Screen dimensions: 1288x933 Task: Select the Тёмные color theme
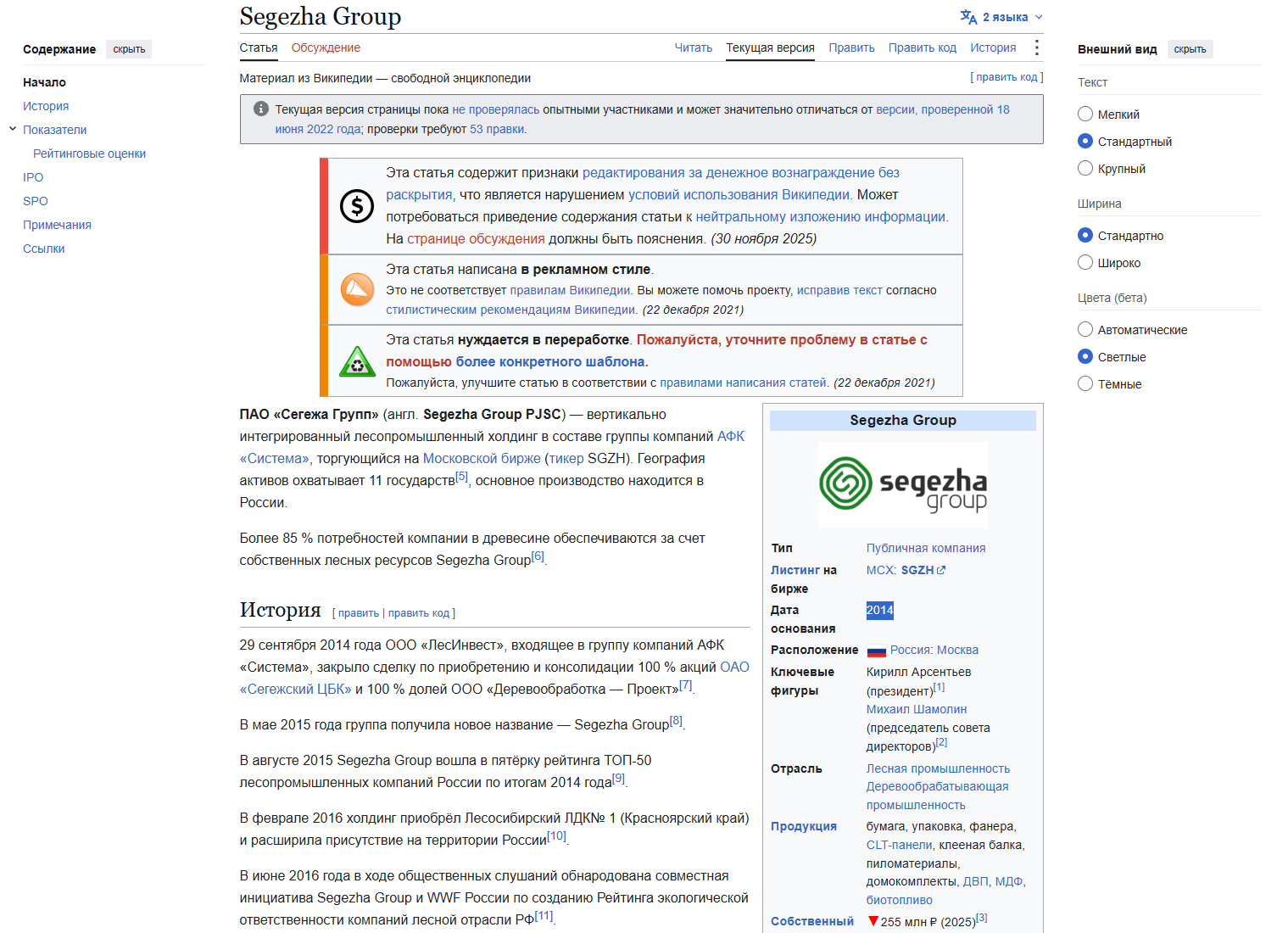tap(1085, 383)
